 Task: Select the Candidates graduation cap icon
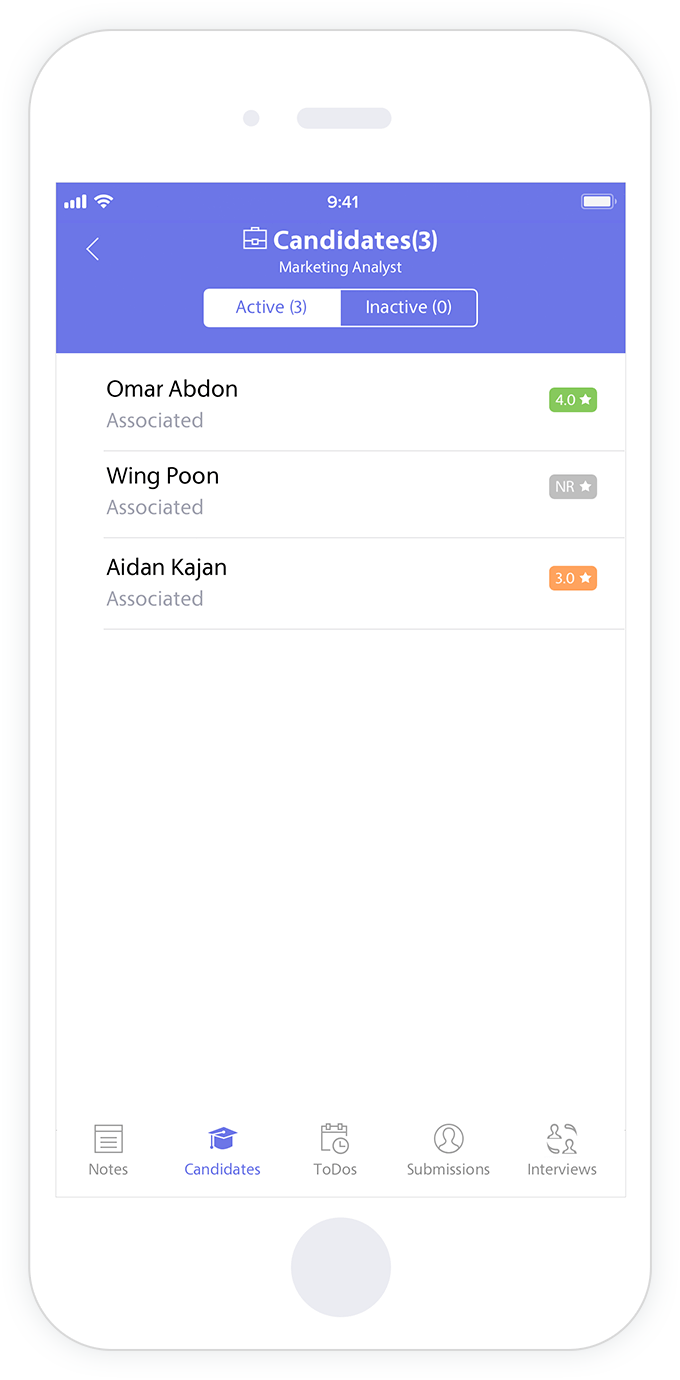(x=222, y=1138)
